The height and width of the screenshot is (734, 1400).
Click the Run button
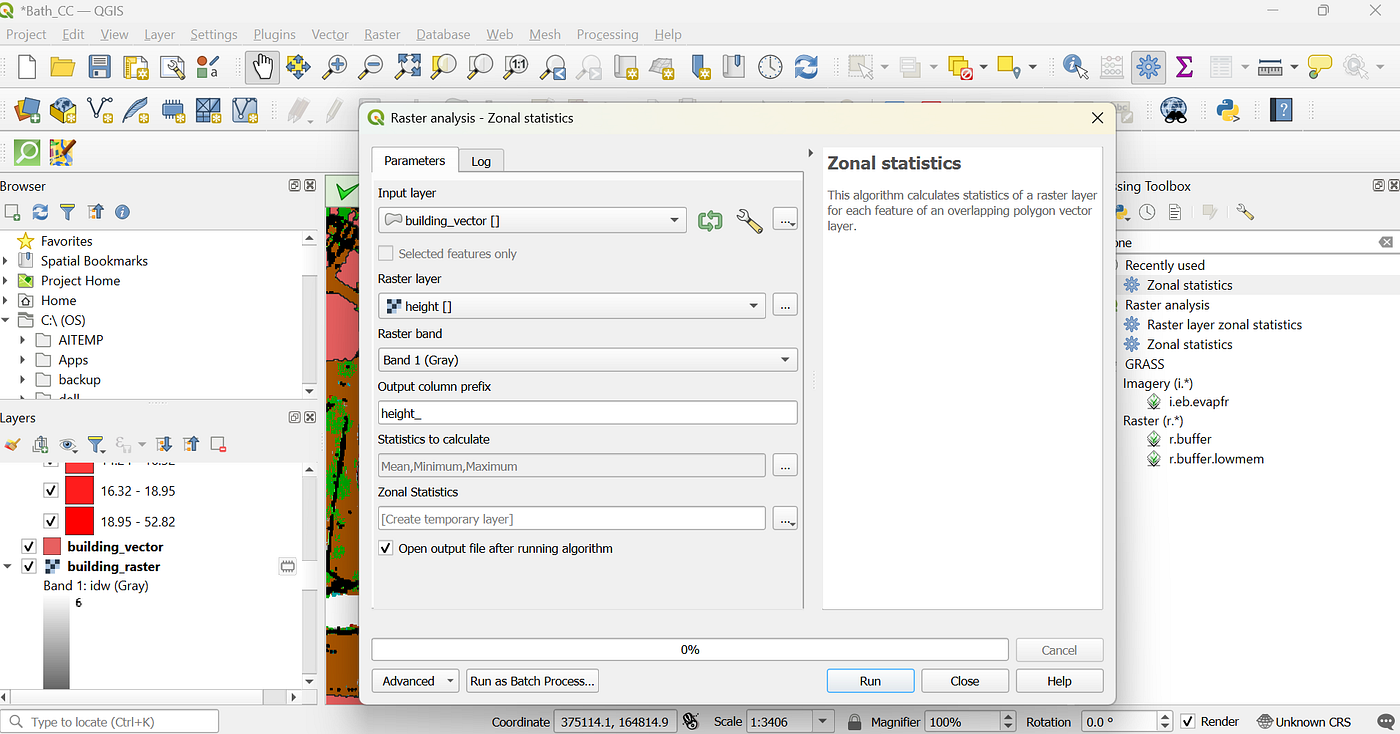[x=870, y=681]
